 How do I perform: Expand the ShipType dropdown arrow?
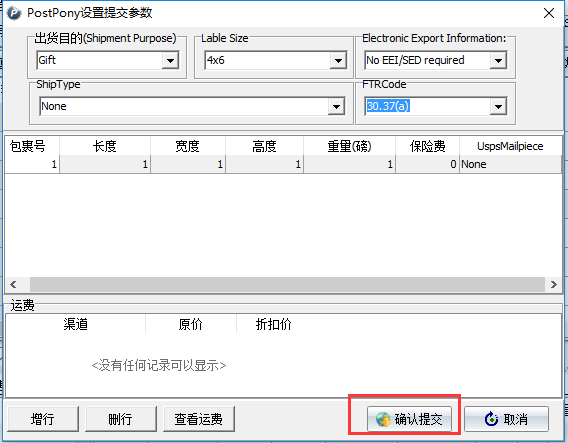(x=336, y=106)
